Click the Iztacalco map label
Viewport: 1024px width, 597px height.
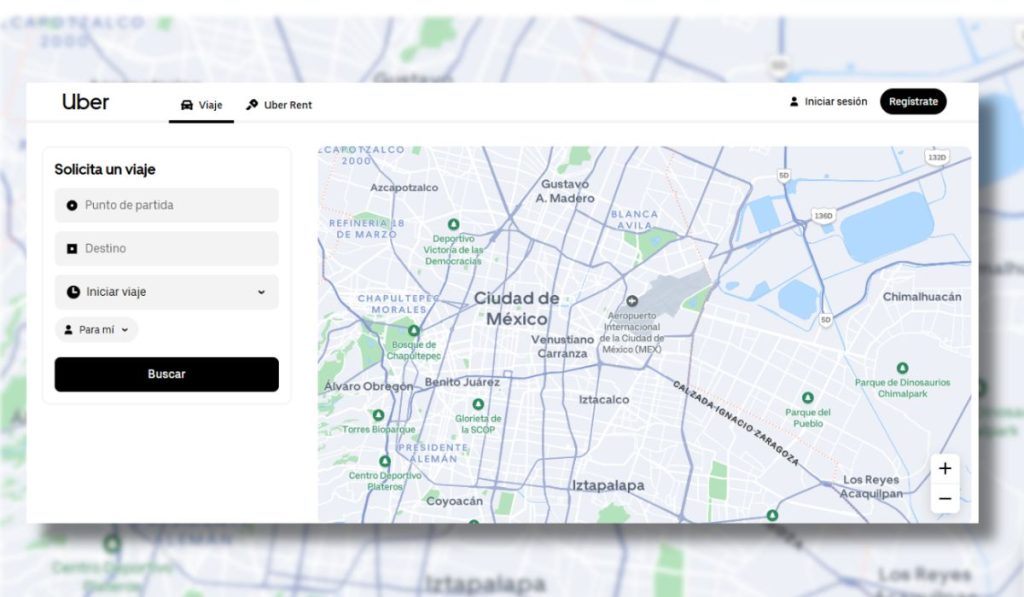[604, 399]
